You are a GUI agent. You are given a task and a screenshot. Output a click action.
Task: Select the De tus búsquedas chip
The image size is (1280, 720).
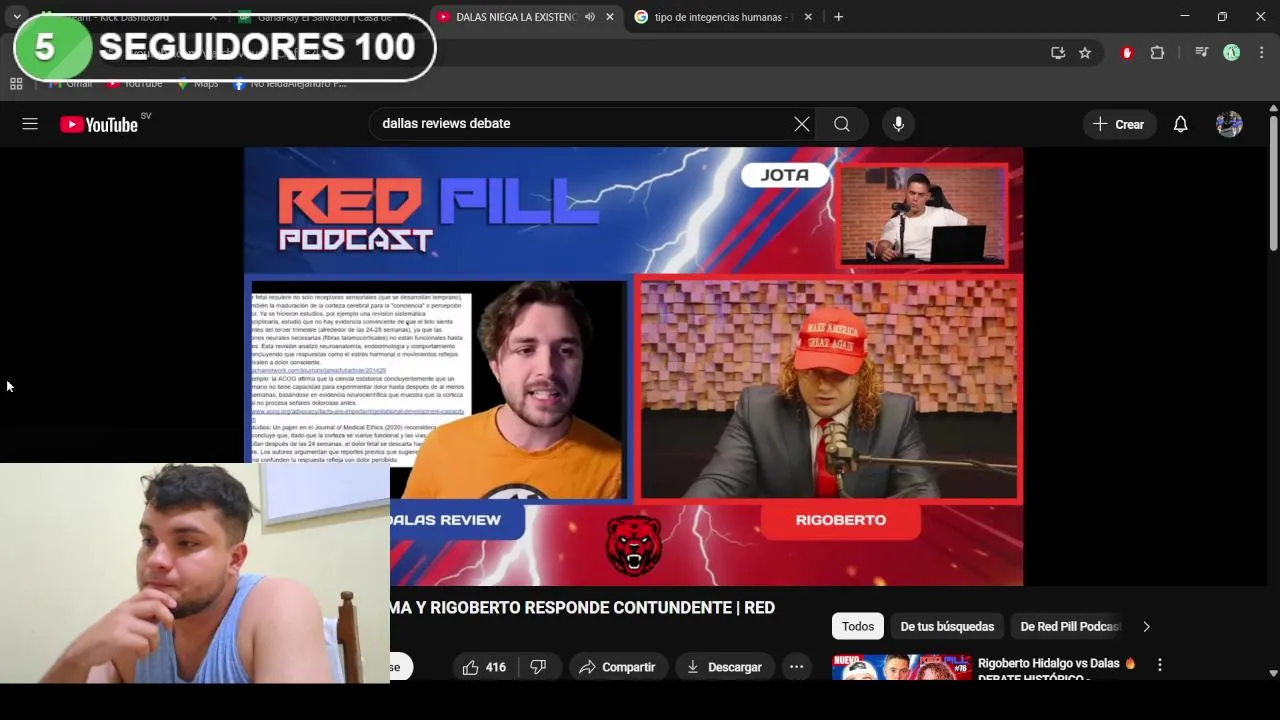point(947,626)
